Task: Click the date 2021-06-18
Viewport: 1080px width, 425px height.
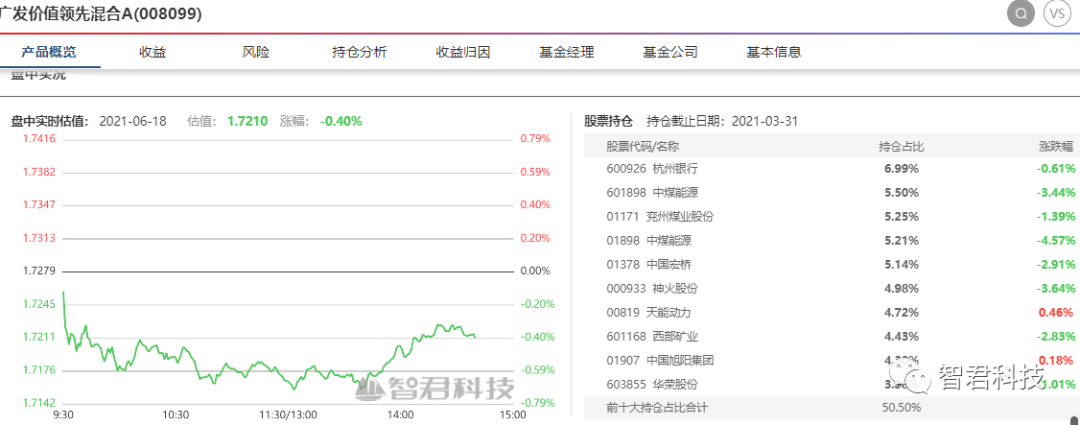Action: coord(133,121)
